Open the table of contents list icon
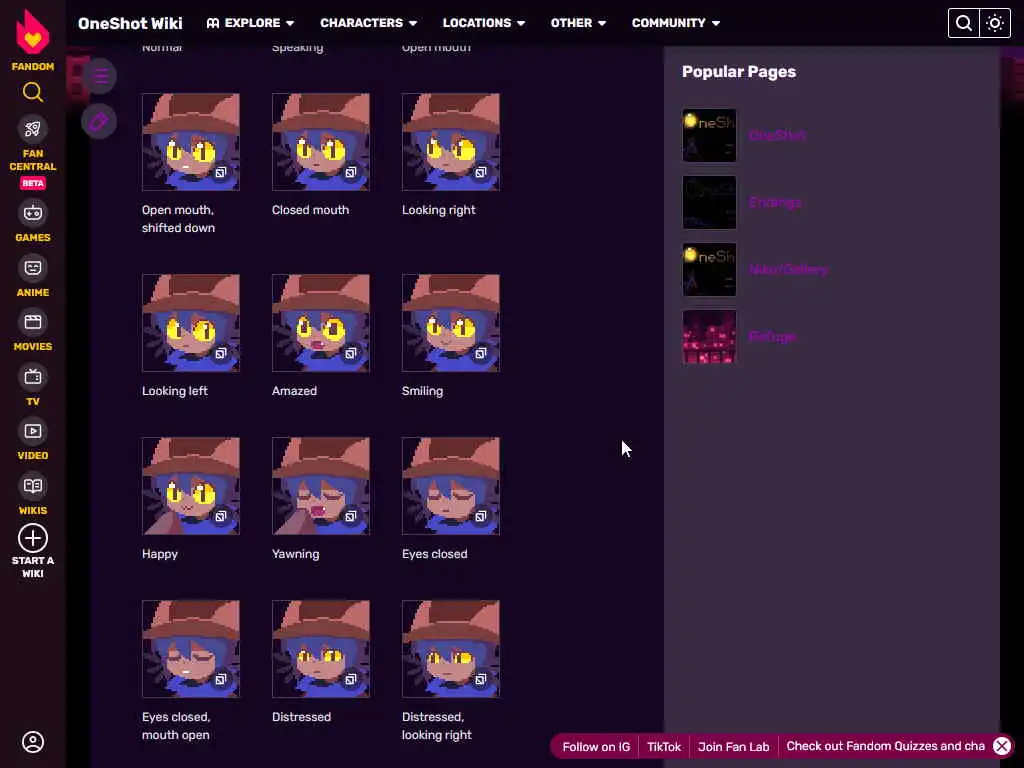The width and height of the screenshot is (1024, 768). click(x=99, y=76)
